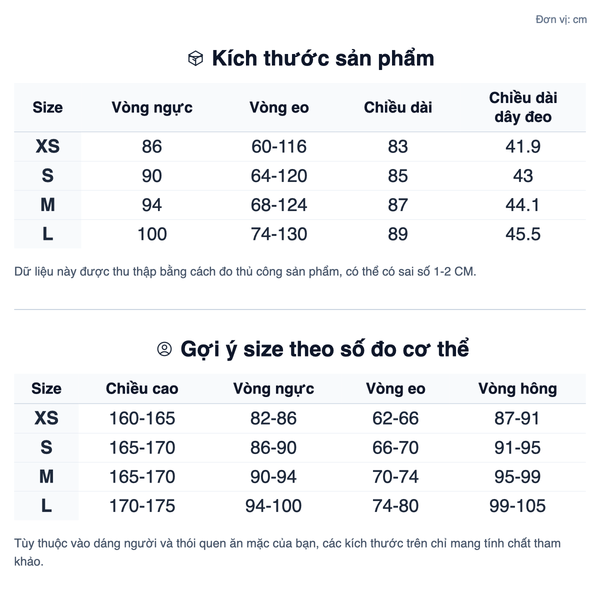The image size is (600, 600).
Task: Click the 41.9 strap length value
Action: point(523,147)
